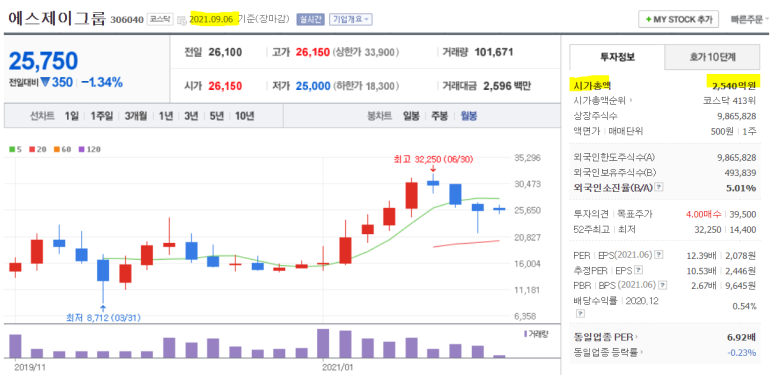
Task: Click the 거래량 101,671 value
Action: [494, 52]
